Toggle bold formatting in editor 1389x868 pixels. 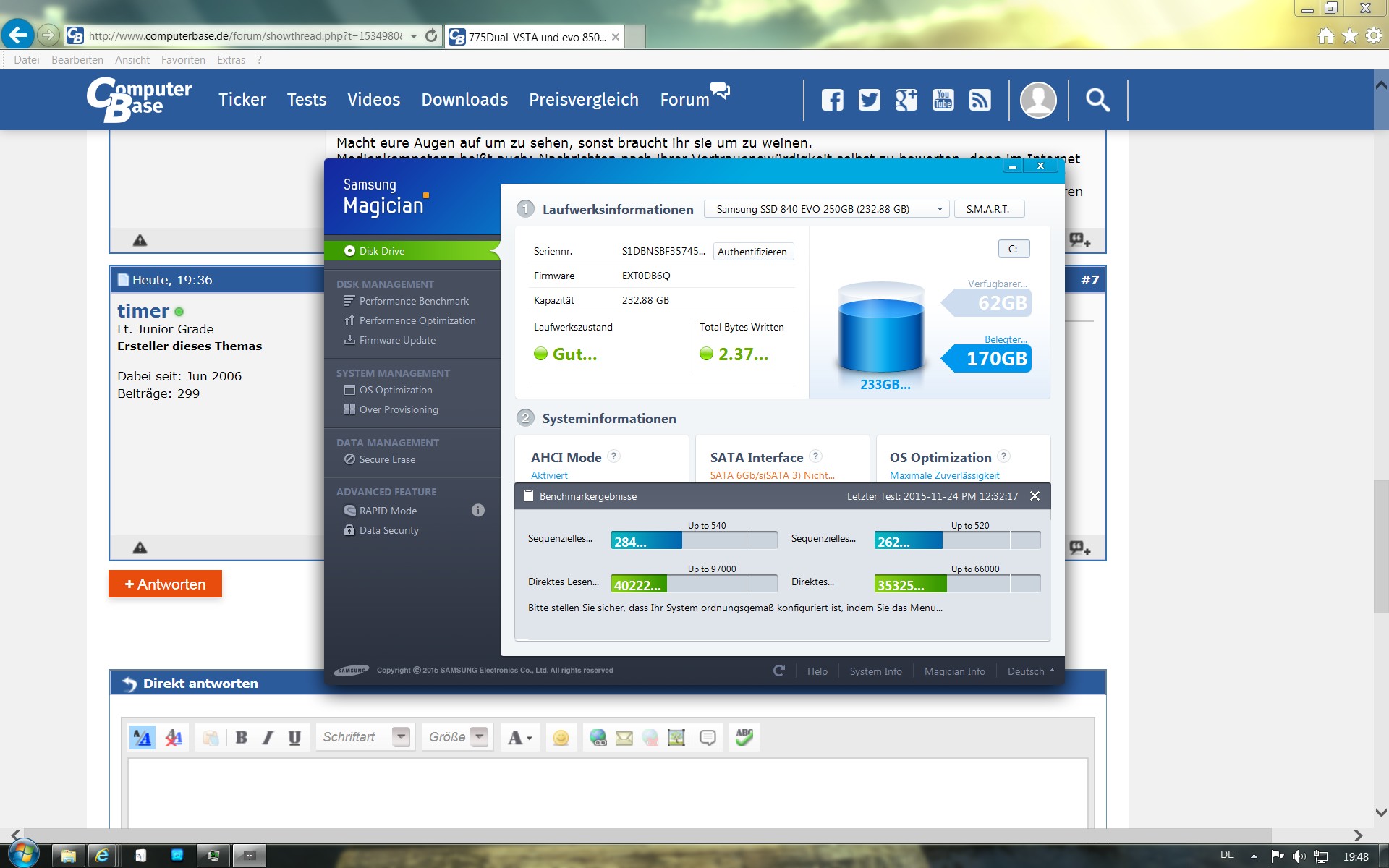tap(242, 738)
